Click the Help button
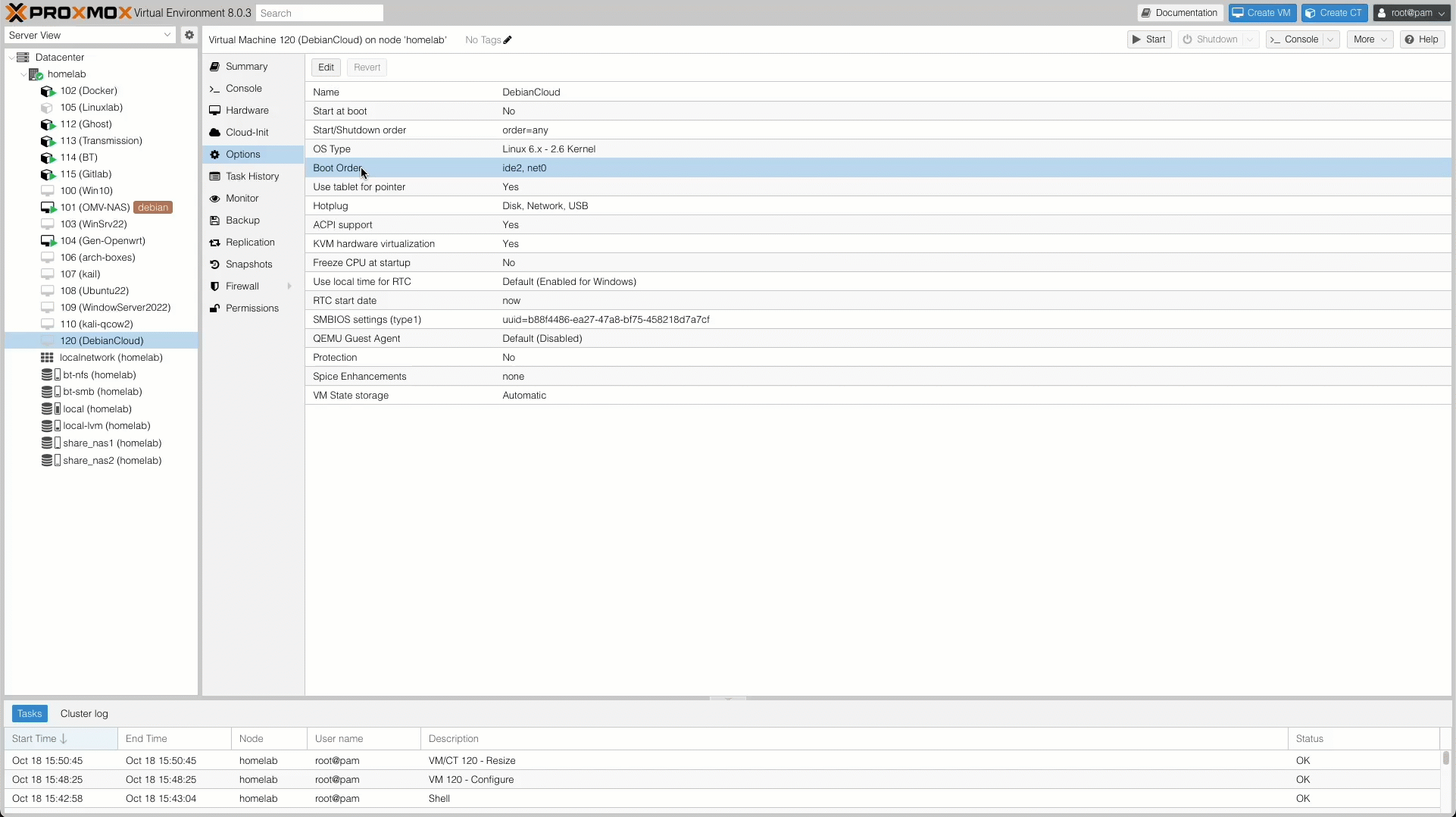The height and width of the screenshot is (817, 1456). 1422,39
